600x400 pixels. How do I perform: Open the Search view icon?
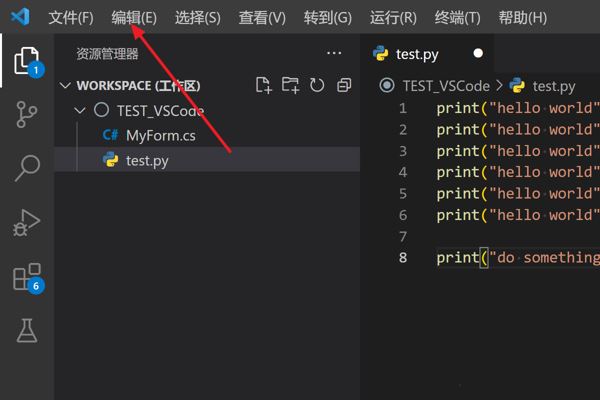click(x=26, y=168)
